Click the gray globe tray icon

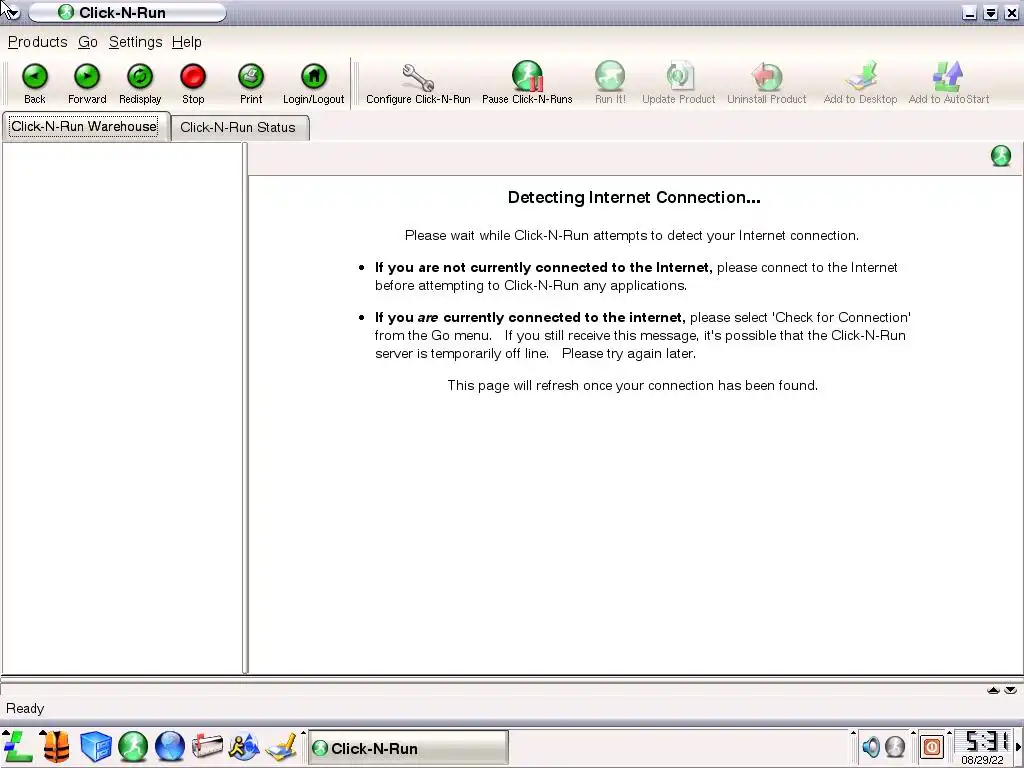[895, 746]
